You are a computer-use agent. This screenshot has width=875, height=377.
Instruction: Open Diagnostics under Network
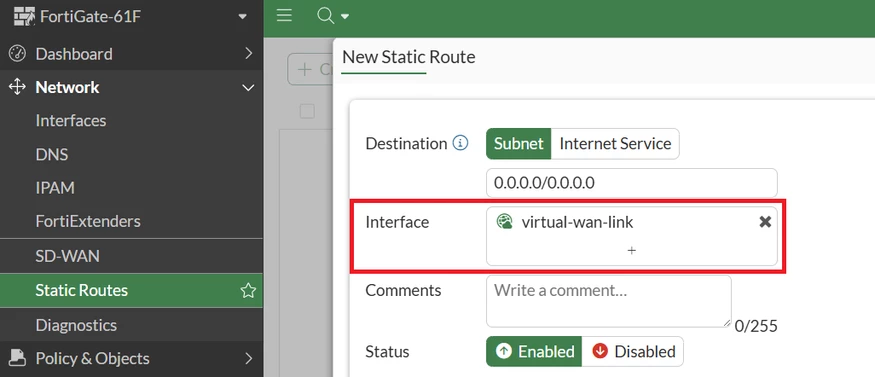pos(76,325)
